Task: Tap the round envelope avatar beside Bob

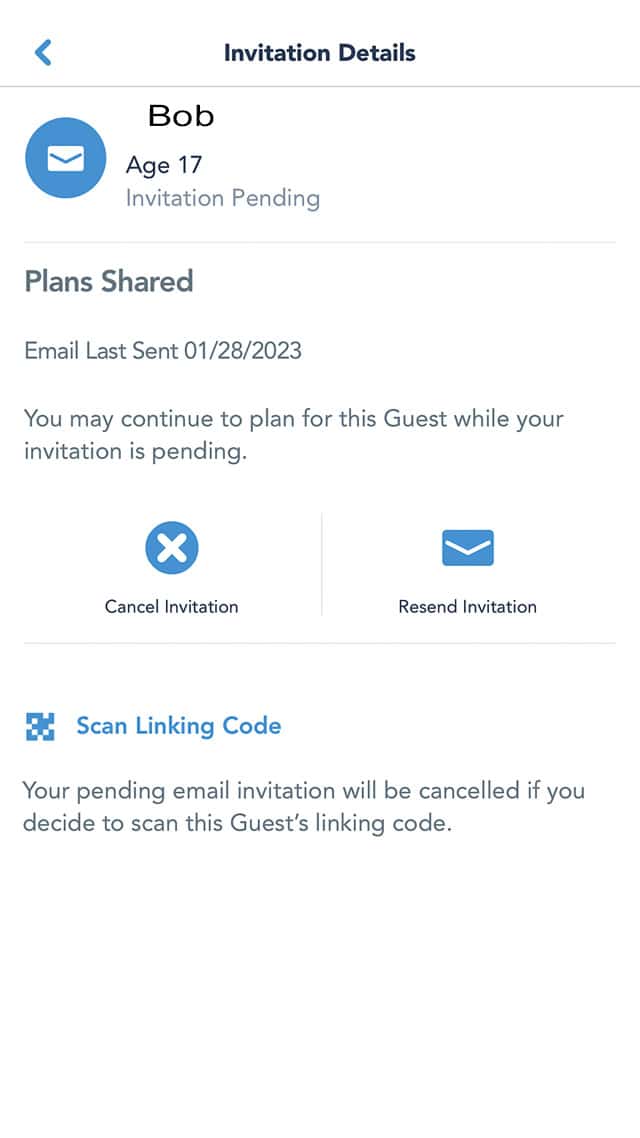Action: (x=65, y=157)
